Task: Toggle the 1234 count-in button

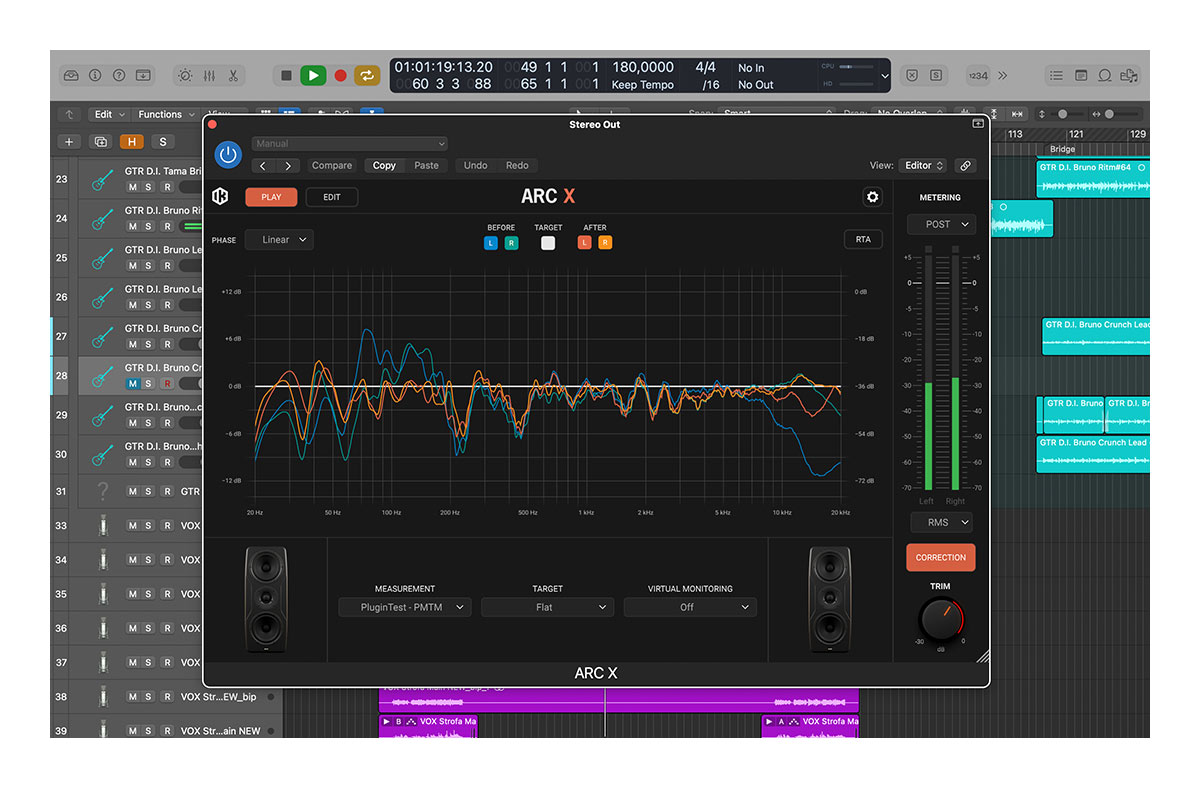Action: (x=978, y=75)
